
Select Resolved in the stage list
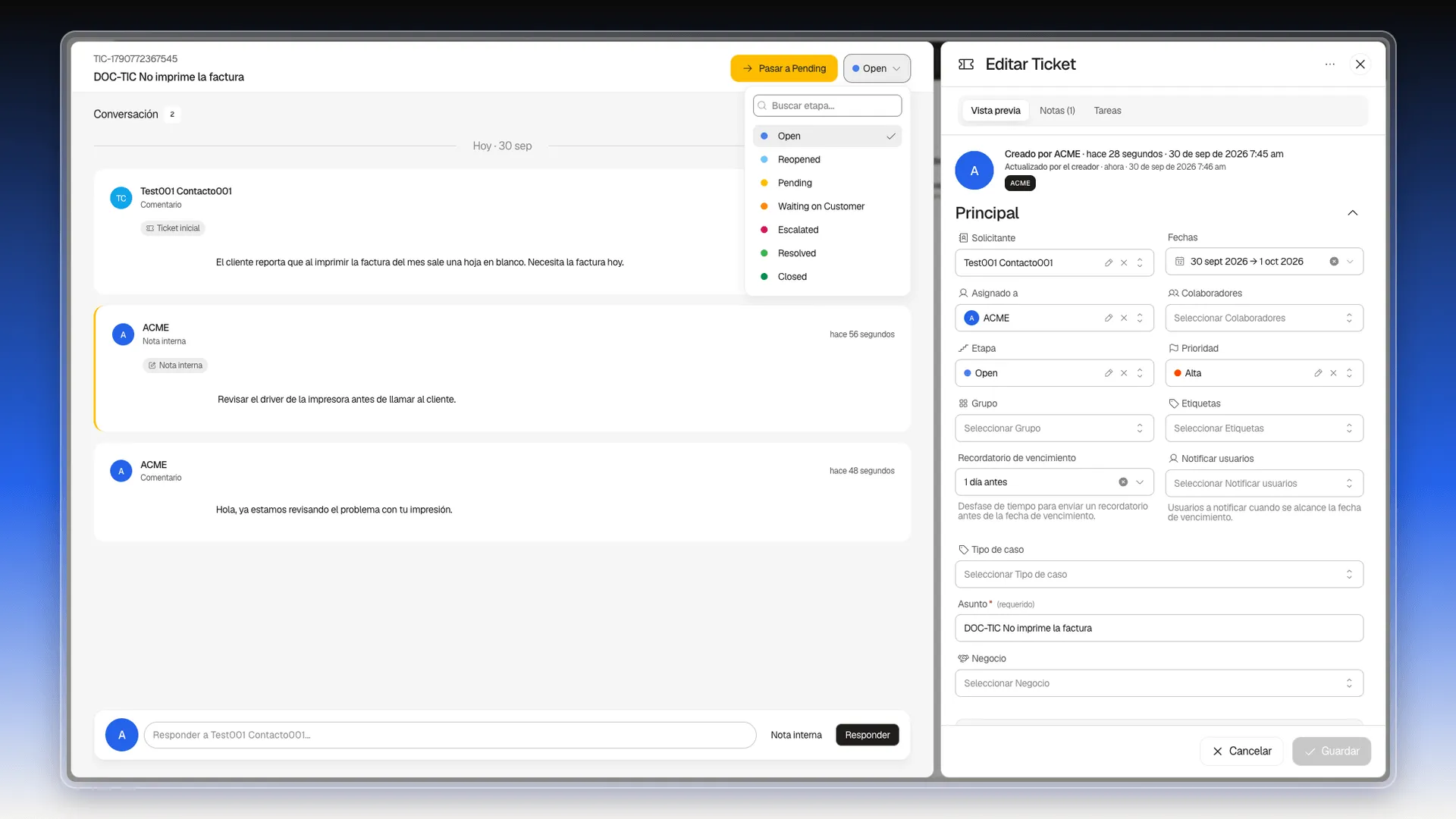[x=827, y=253]
